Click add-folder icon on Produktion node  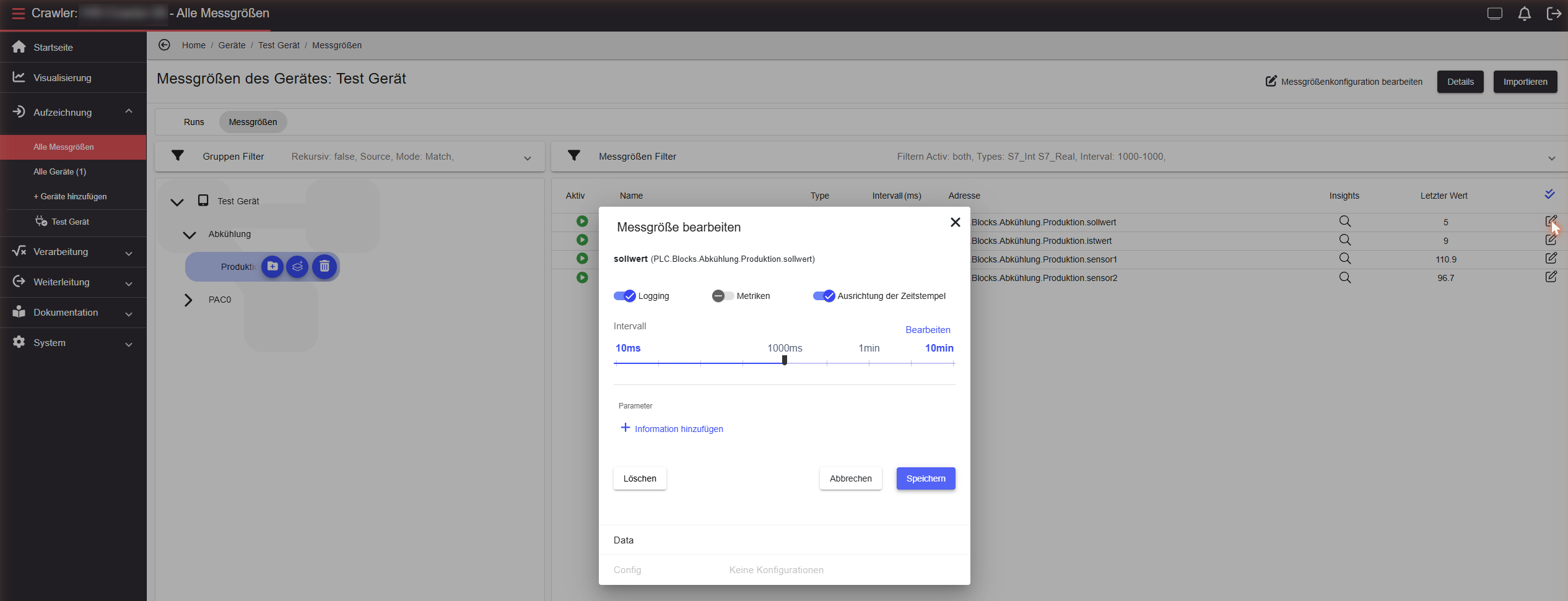click(x=272, y=267)
